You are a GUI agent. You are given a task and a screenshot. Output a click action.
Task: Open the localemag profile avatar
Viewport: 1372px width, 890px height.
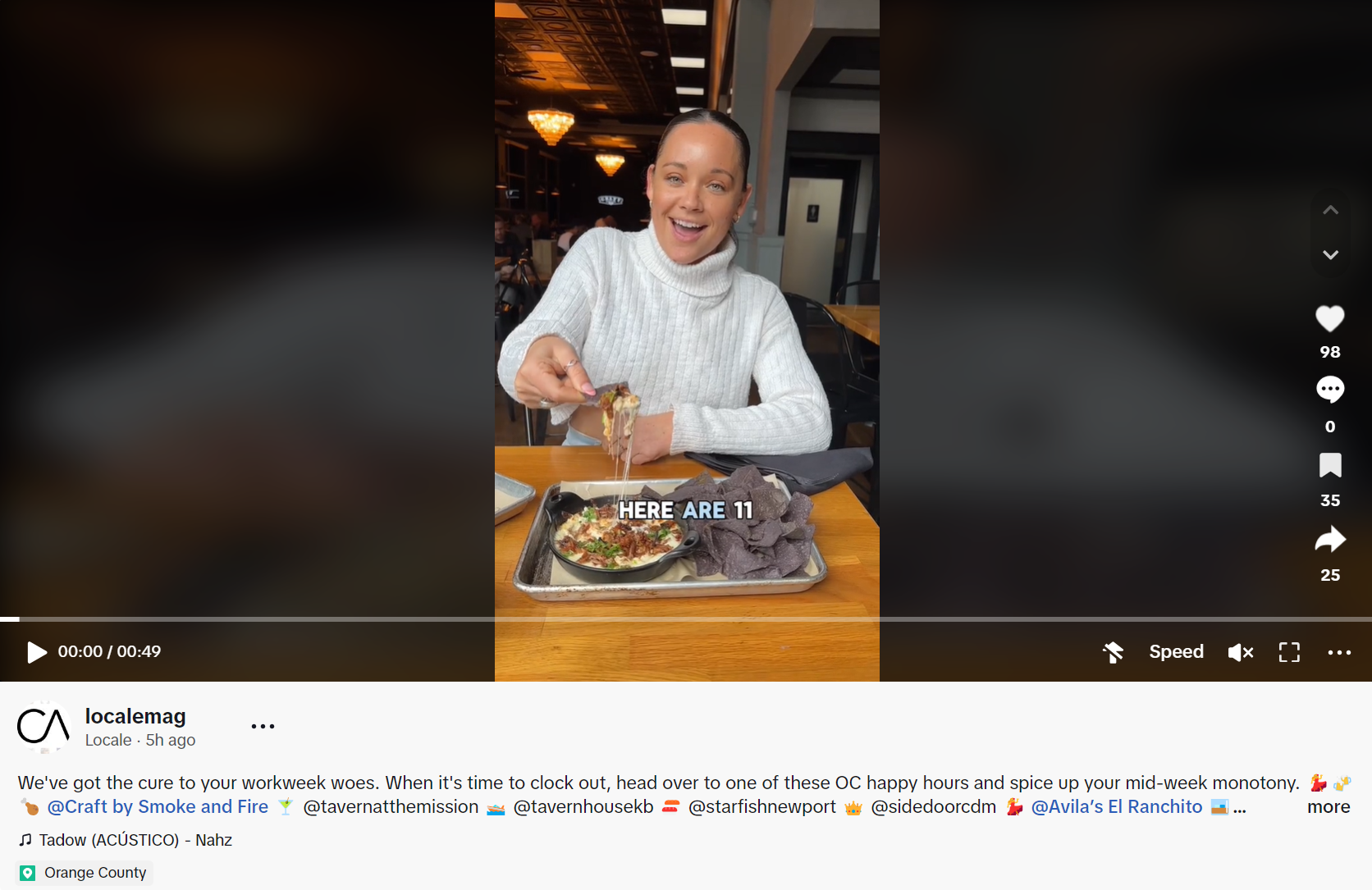(43, 727)
